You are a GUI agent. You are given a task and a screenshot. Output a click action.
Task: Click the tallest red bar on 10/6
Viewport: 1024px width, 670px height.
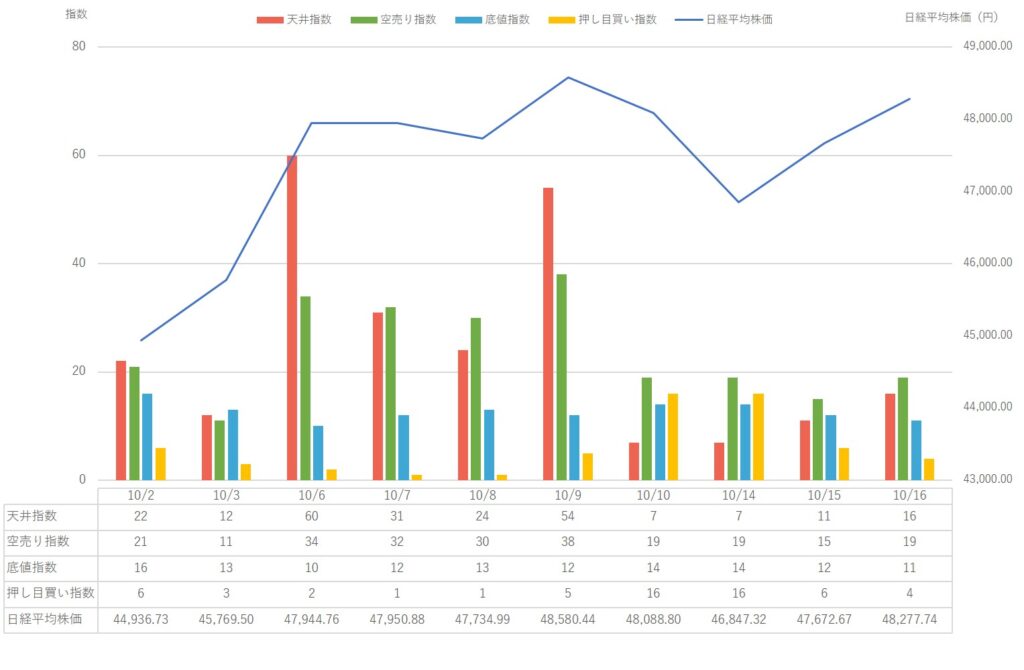click(292, 318)
